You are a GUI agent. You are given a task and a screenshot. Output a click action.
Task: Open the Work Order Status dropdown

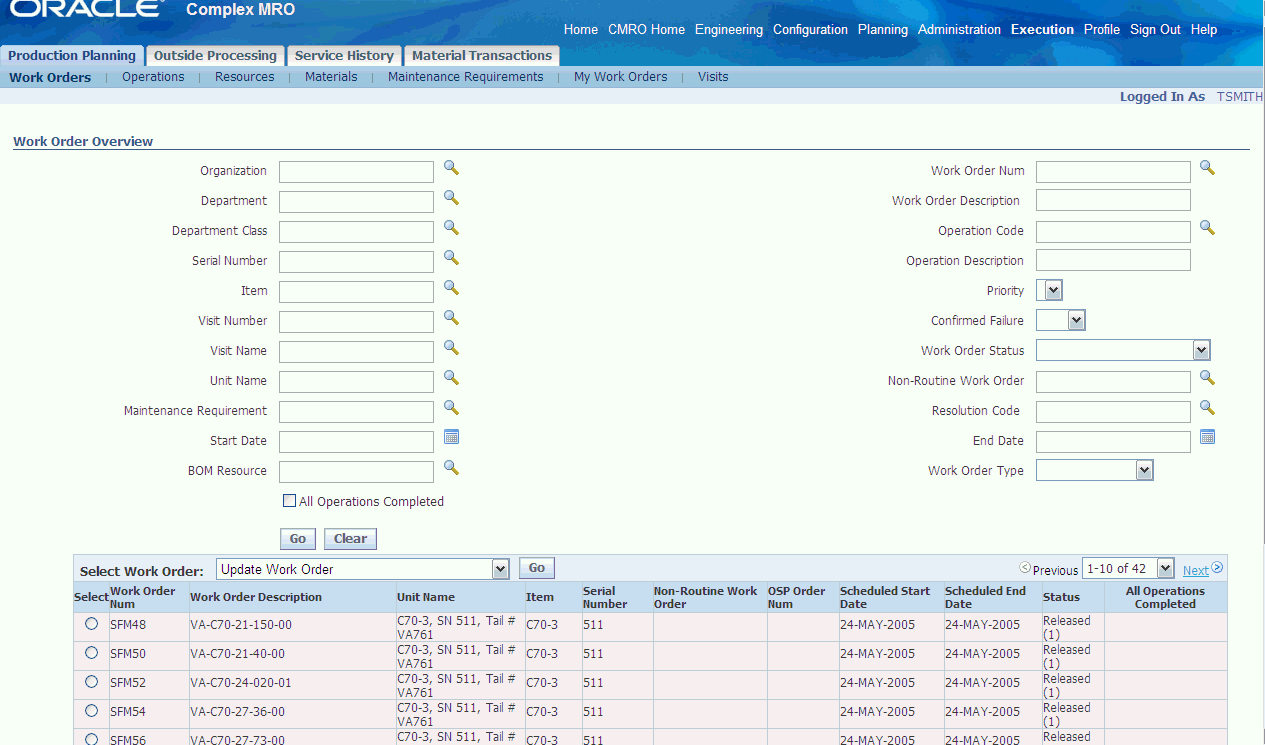(x=1124, y=350)
